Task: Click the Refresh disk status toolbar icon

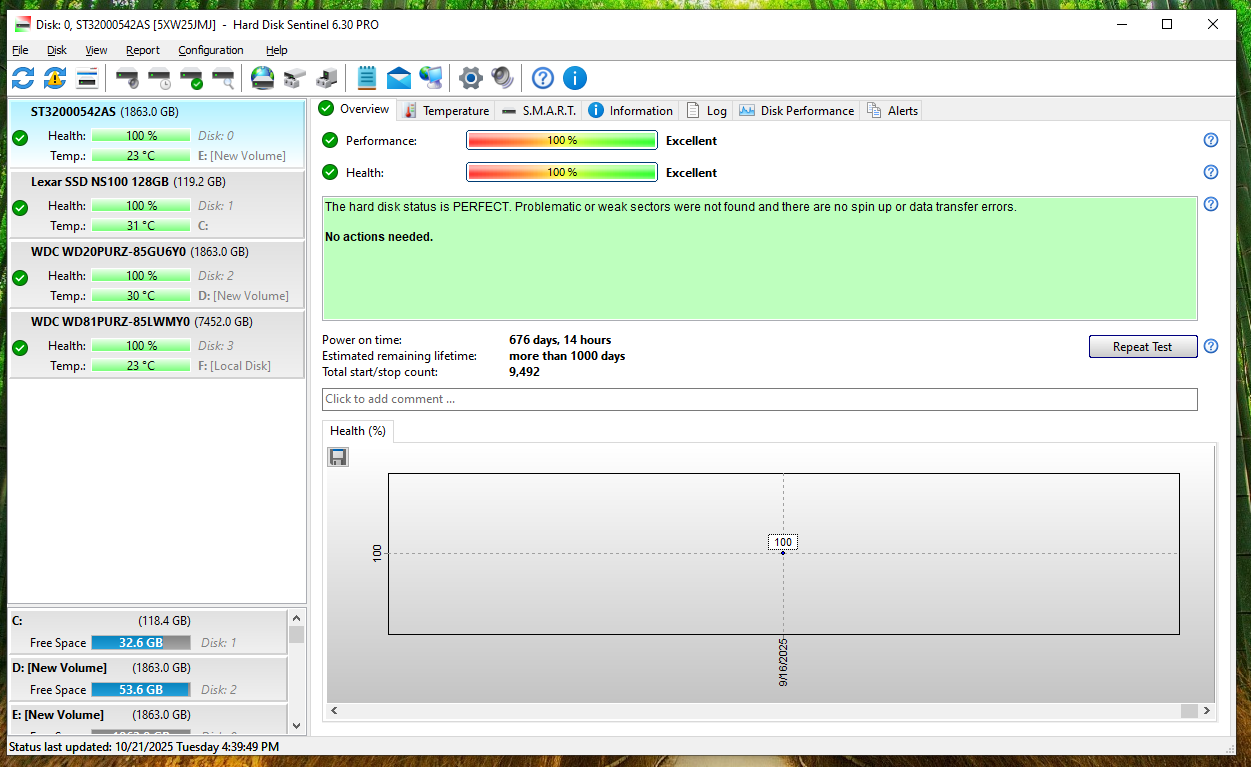Action: click(x=23, y=78)
